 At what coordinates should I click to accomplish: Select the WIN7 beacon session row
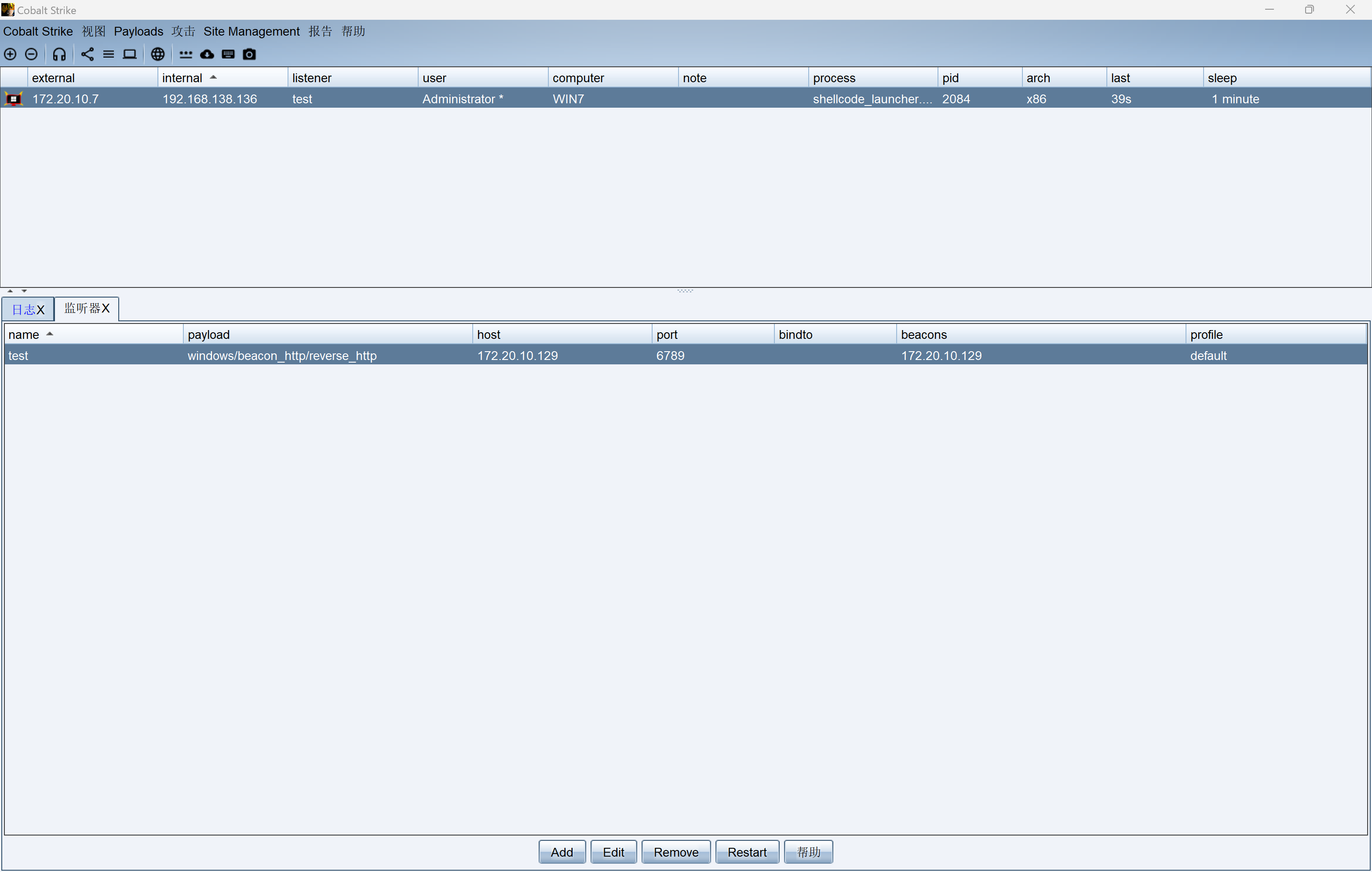pyautogui.click(x=568, y=99)
